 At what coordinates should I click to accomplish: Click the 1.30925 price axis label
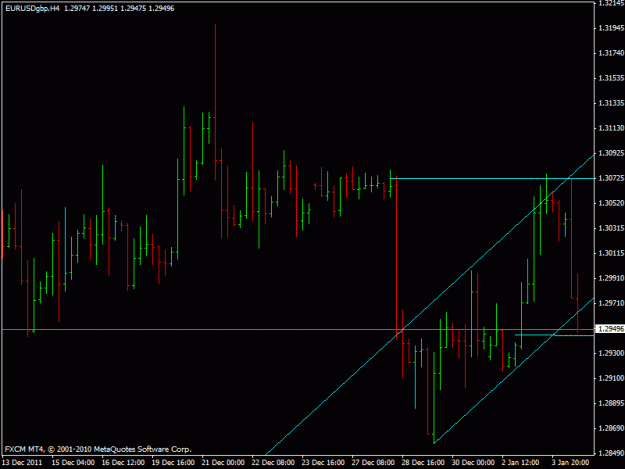pos(611,153)
